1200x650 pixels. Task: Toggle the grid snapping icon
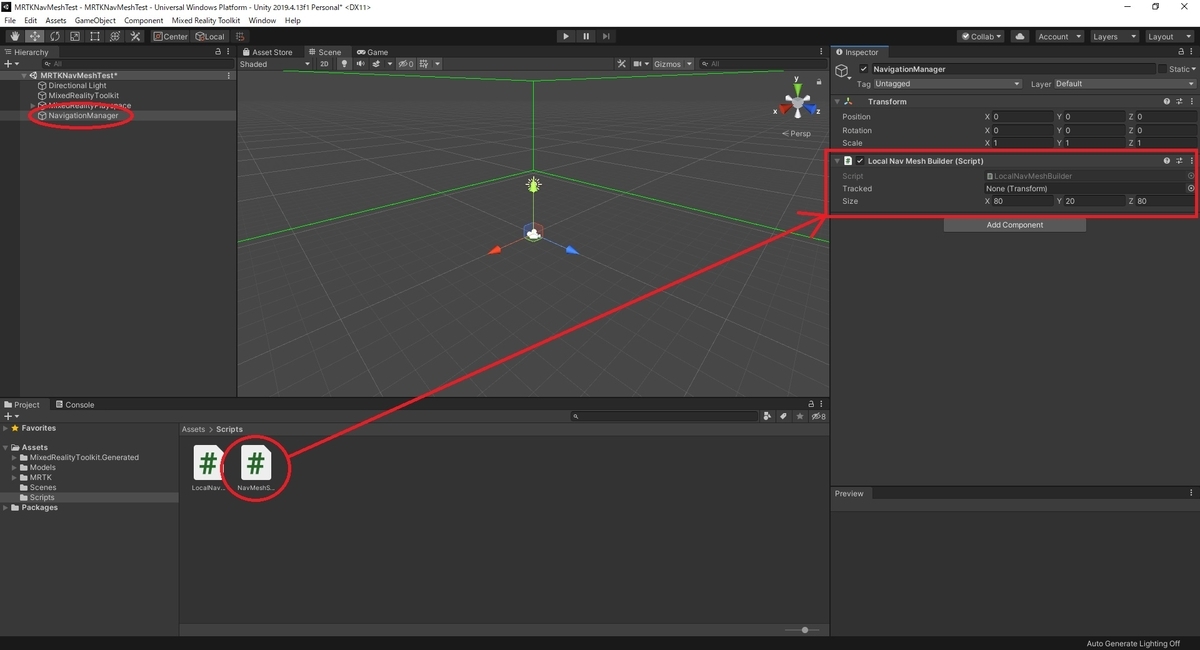(240, 36)
